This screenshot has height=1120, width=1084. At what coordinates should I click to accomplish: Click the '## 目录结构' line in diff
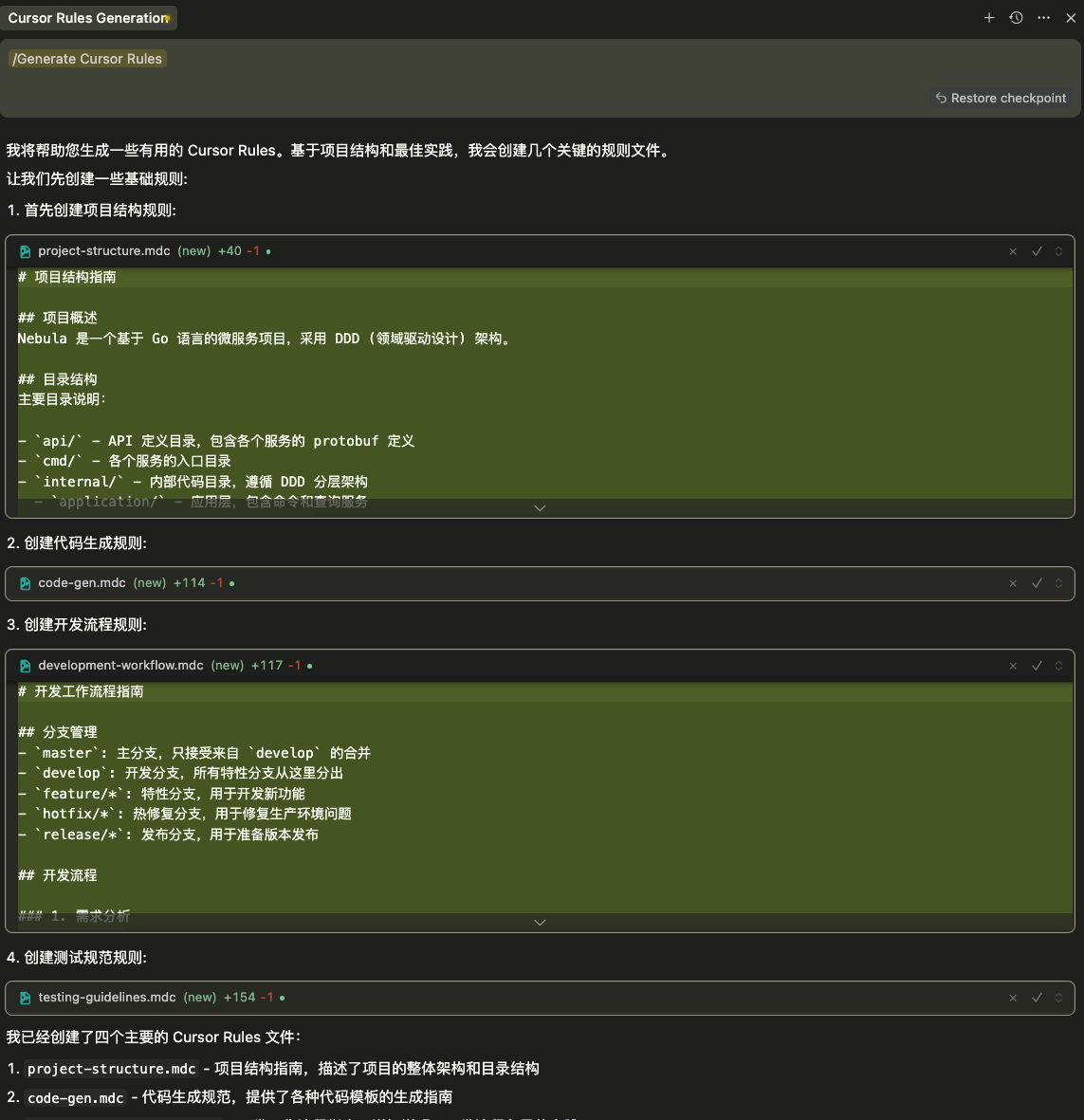tap(57, 379)
